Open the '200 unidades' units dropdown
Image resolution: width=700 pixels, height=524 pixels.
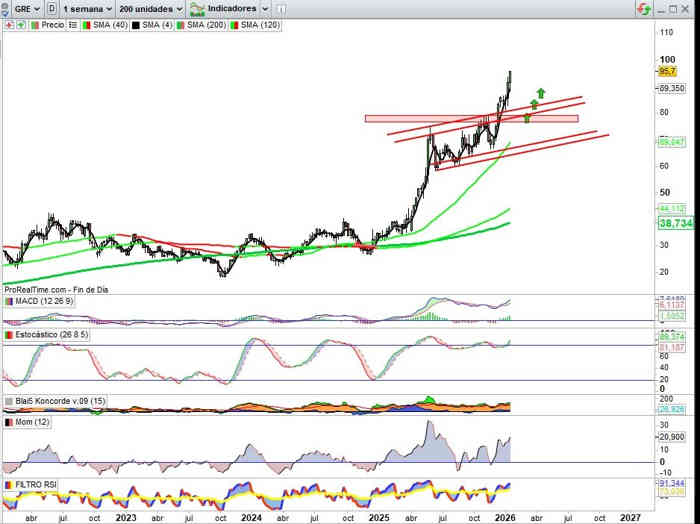click(150, 8)
